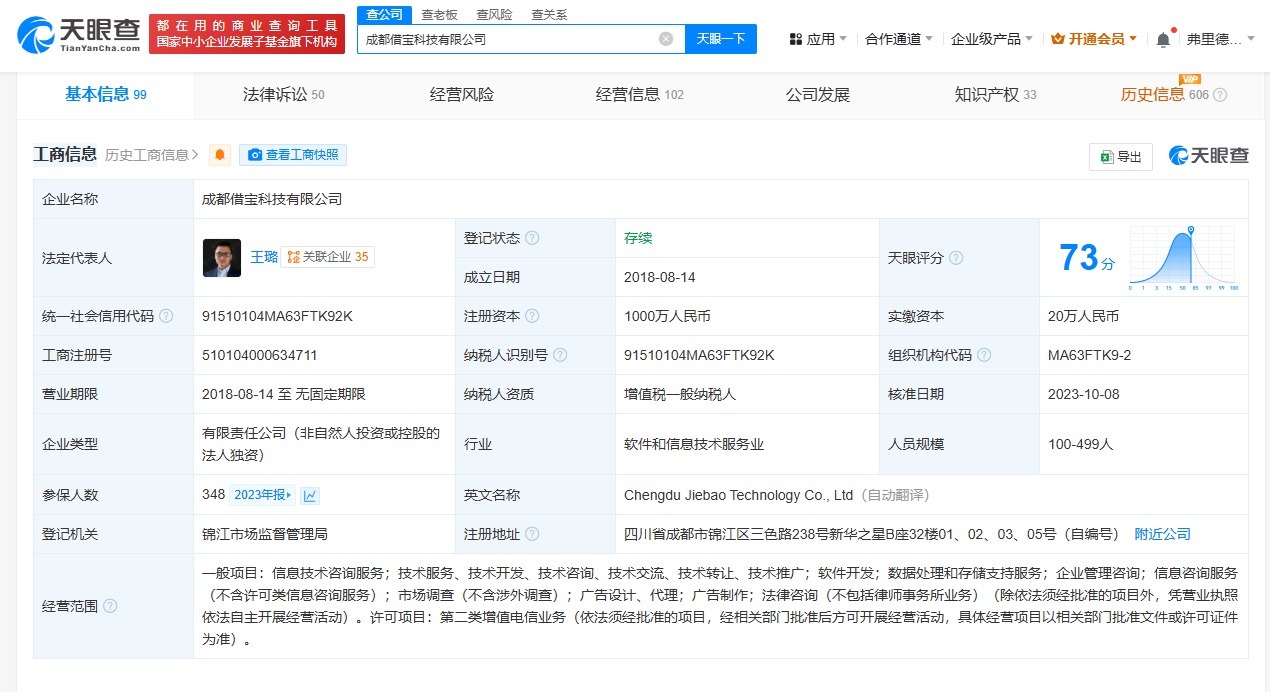Click the trend chart icon beside 2023年报
The width and height of the screenshot is (1270, 692).
(308, 494)
